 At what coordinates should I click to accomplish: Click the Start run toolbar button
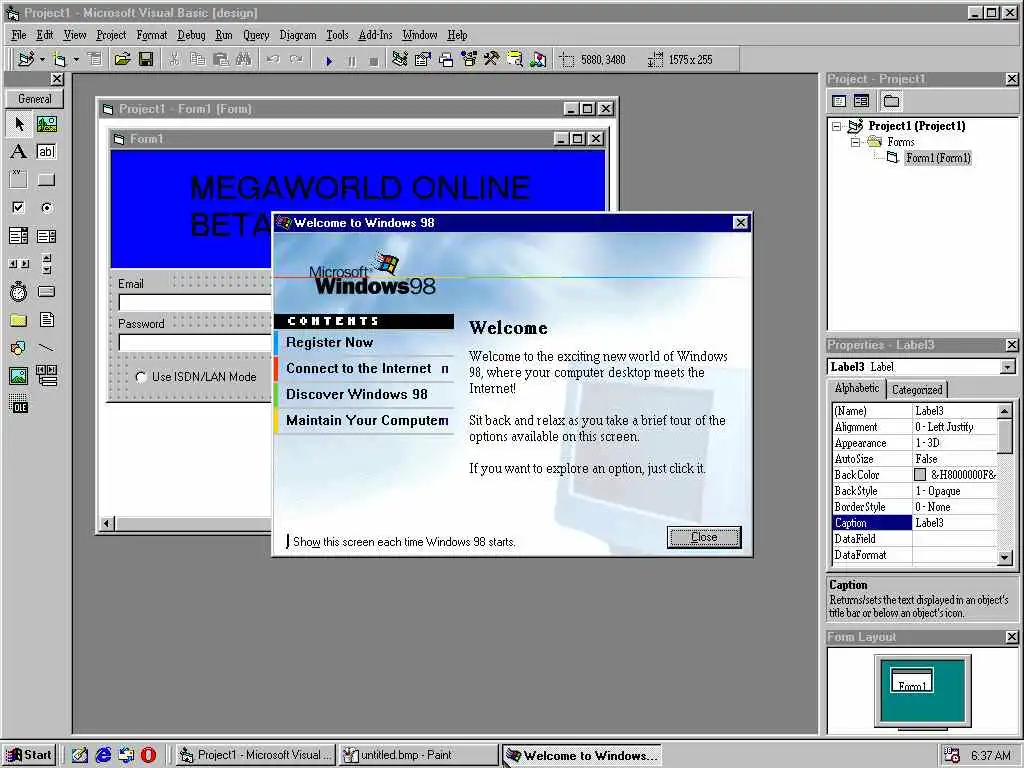[329, 61]
